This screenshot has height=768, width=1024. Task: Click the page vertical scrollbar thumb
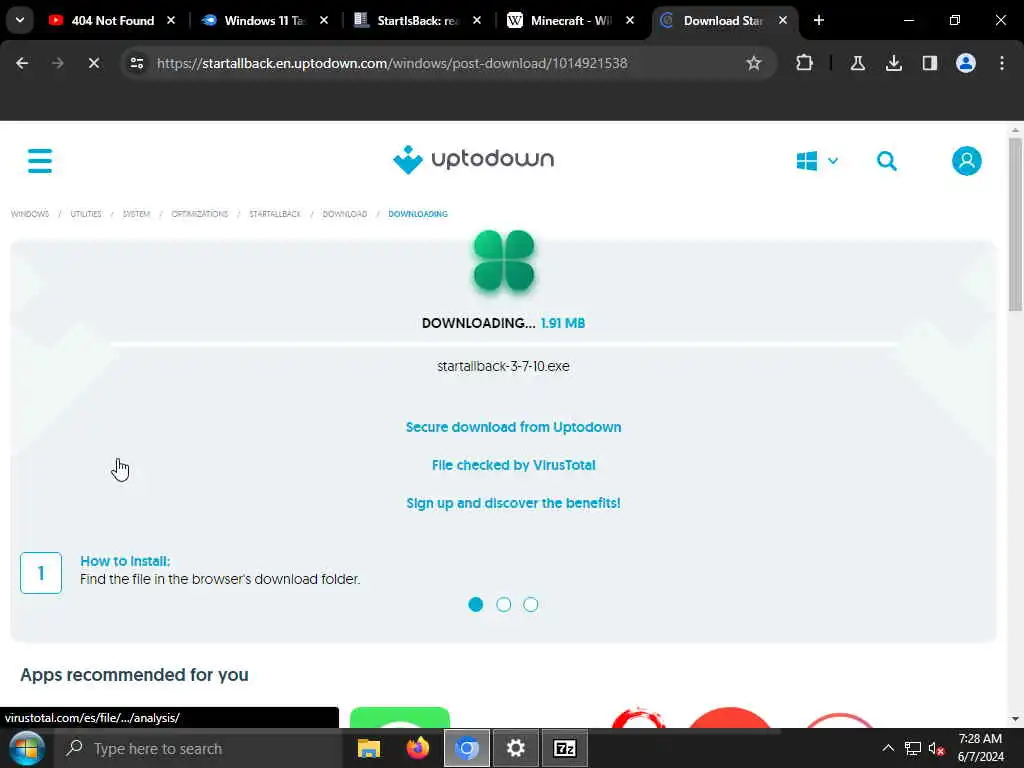pyautogui.click(x=1015, y=224)
